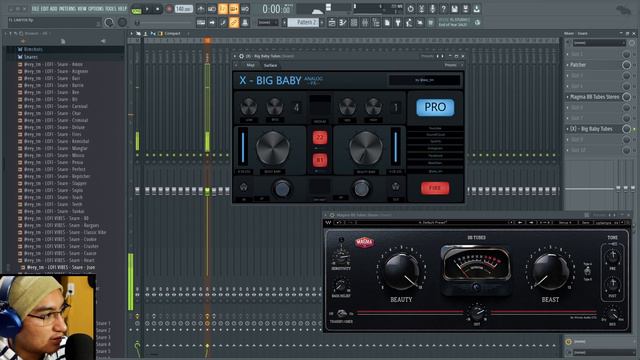
Task: Click the 140 tempo display
Action: [x=183, y=9]
